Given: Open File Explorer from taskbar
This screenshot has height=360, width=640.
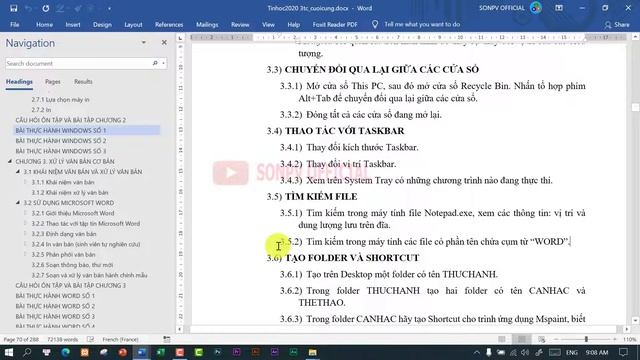Looking at the screenshot, I should tap(313, 352).
